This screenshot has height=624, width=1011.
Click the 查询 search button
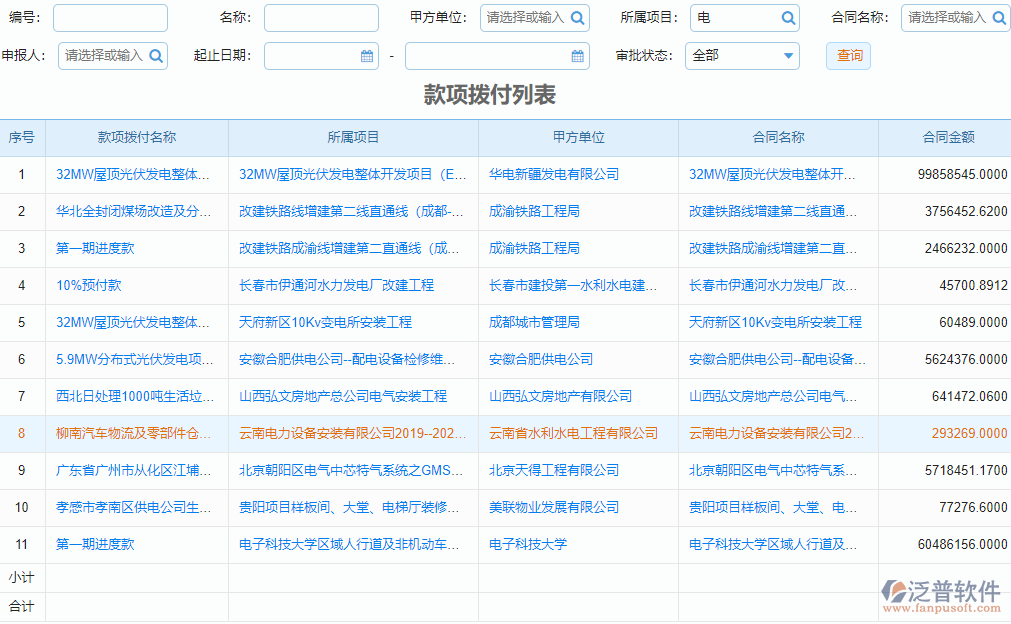[x=848, y=56]
